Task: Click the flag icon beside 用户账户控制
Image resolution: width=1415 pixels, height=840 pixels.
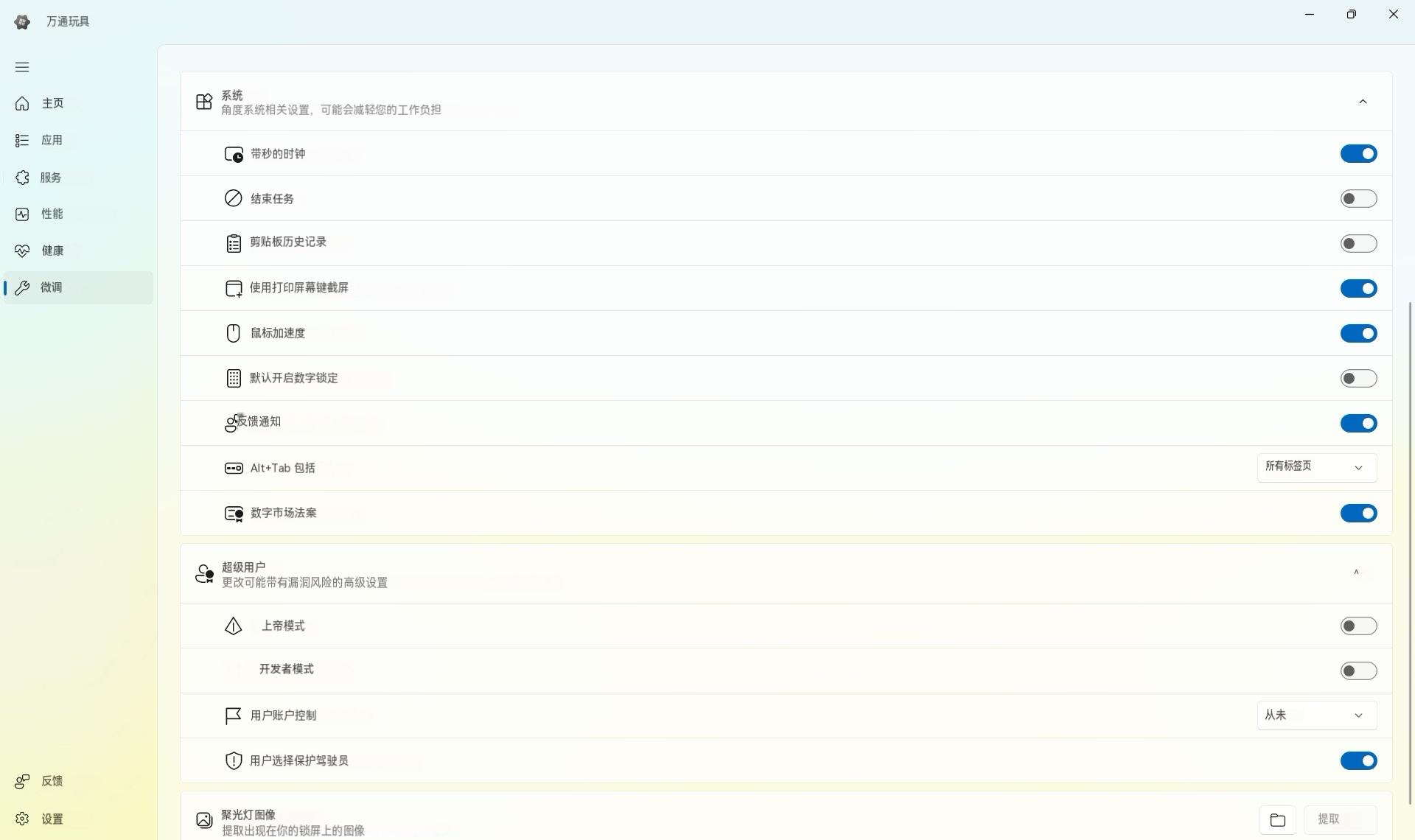Action: pos(233,715)
